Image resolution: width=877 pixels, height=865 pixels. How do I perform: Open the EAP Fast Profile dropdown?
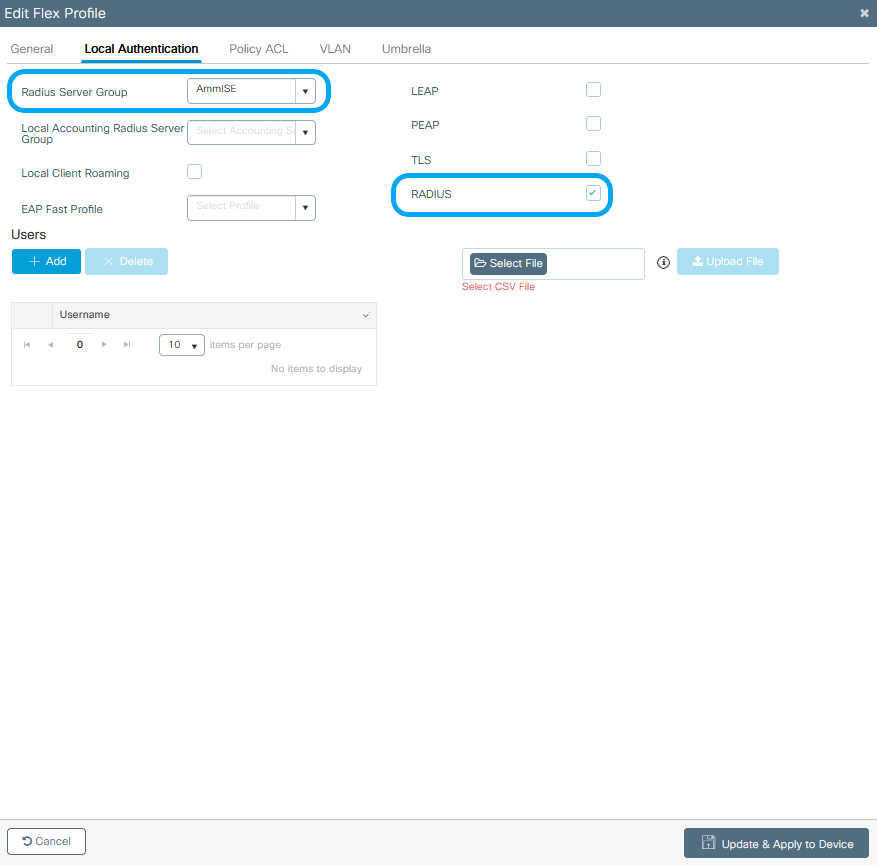305,207
